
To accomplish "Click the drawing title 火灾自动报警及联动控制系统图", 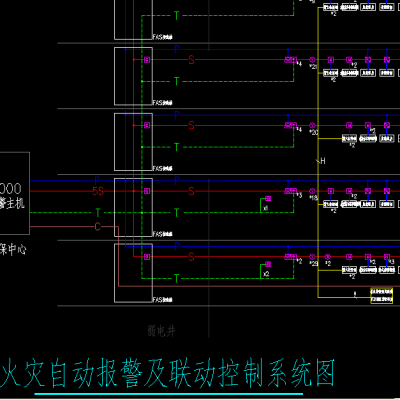I will 168,374.
